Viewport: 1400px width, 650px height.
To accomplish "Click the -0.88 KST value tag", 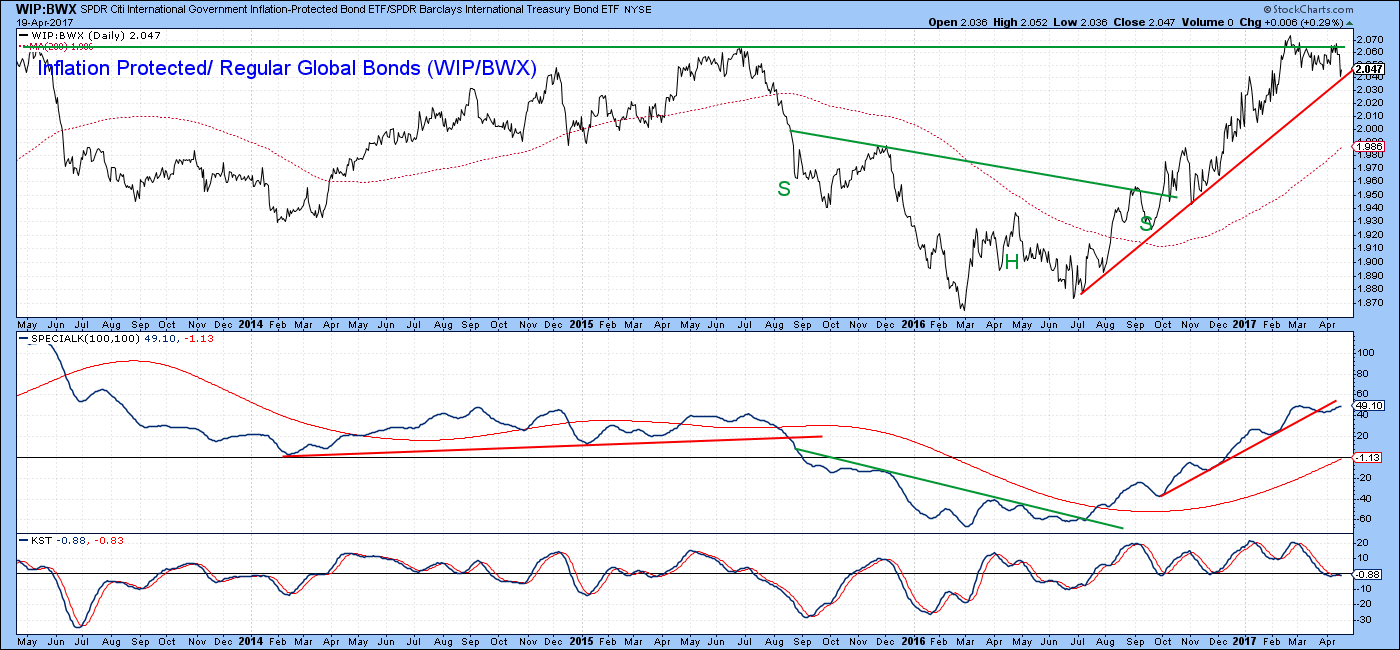I will (1367, 574).
